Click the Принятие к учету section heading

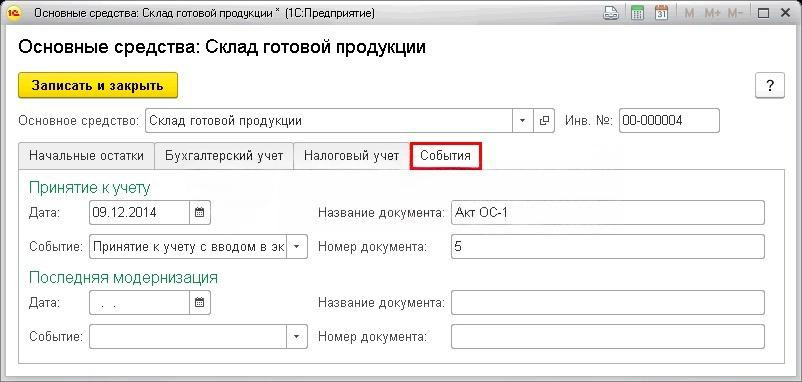[x=90, y=188]
